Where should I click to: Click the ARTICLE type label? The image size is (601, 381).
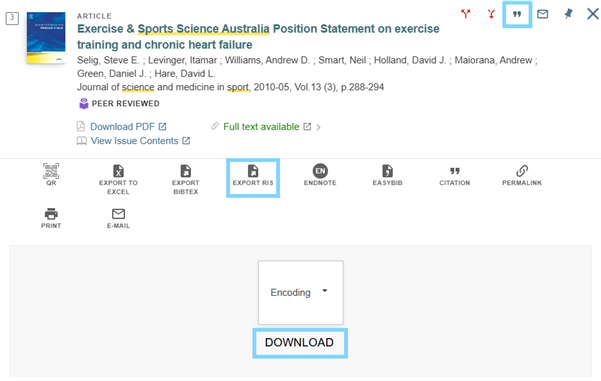[x=94, y=16]
